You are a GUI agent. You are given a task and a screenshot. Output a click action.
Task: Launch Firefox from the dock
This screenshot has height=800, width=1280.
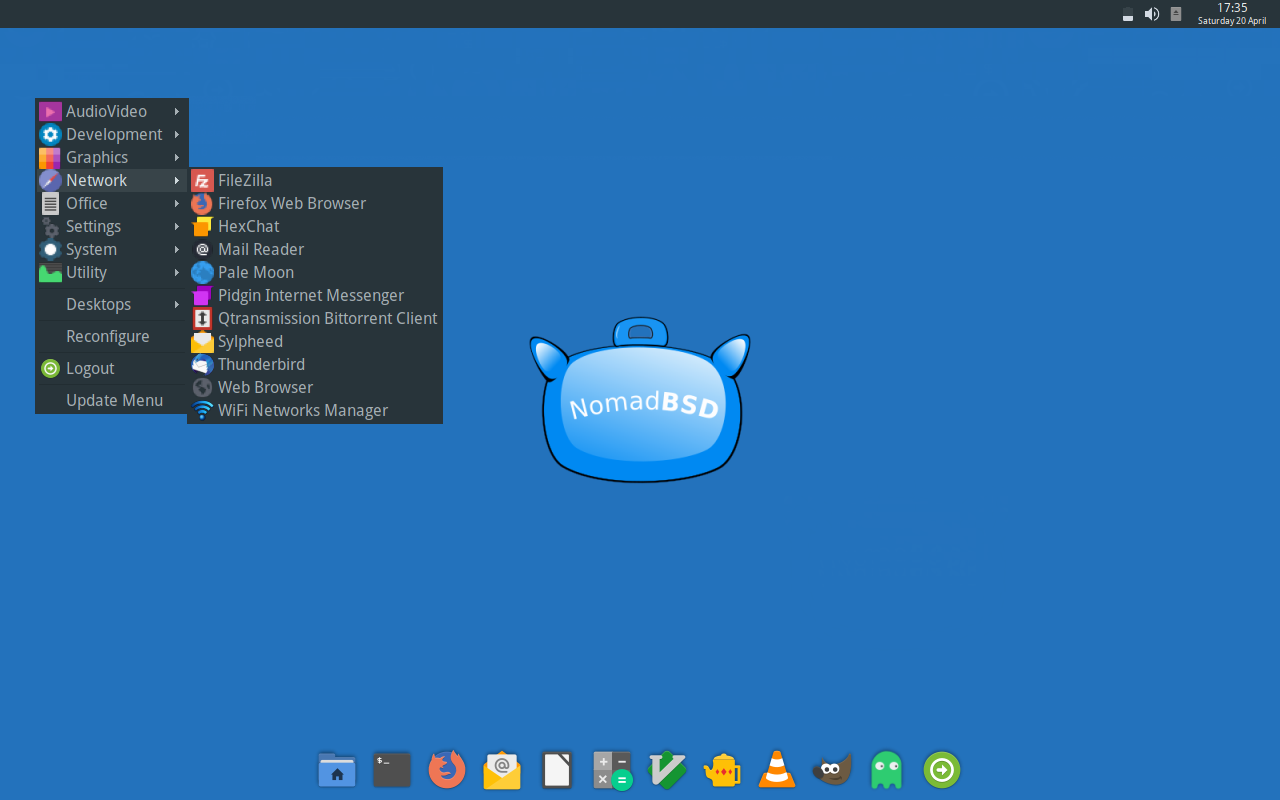[x=446, y=769]
